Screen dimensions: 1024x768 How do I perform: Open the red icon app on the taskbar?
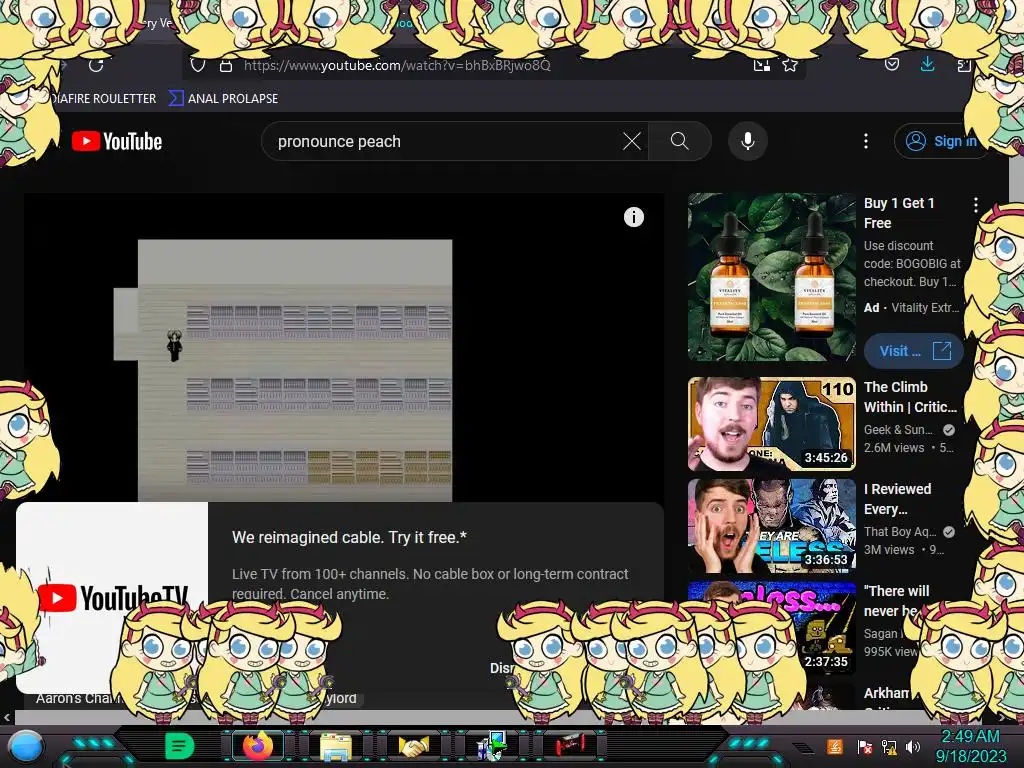coord(570,746)
